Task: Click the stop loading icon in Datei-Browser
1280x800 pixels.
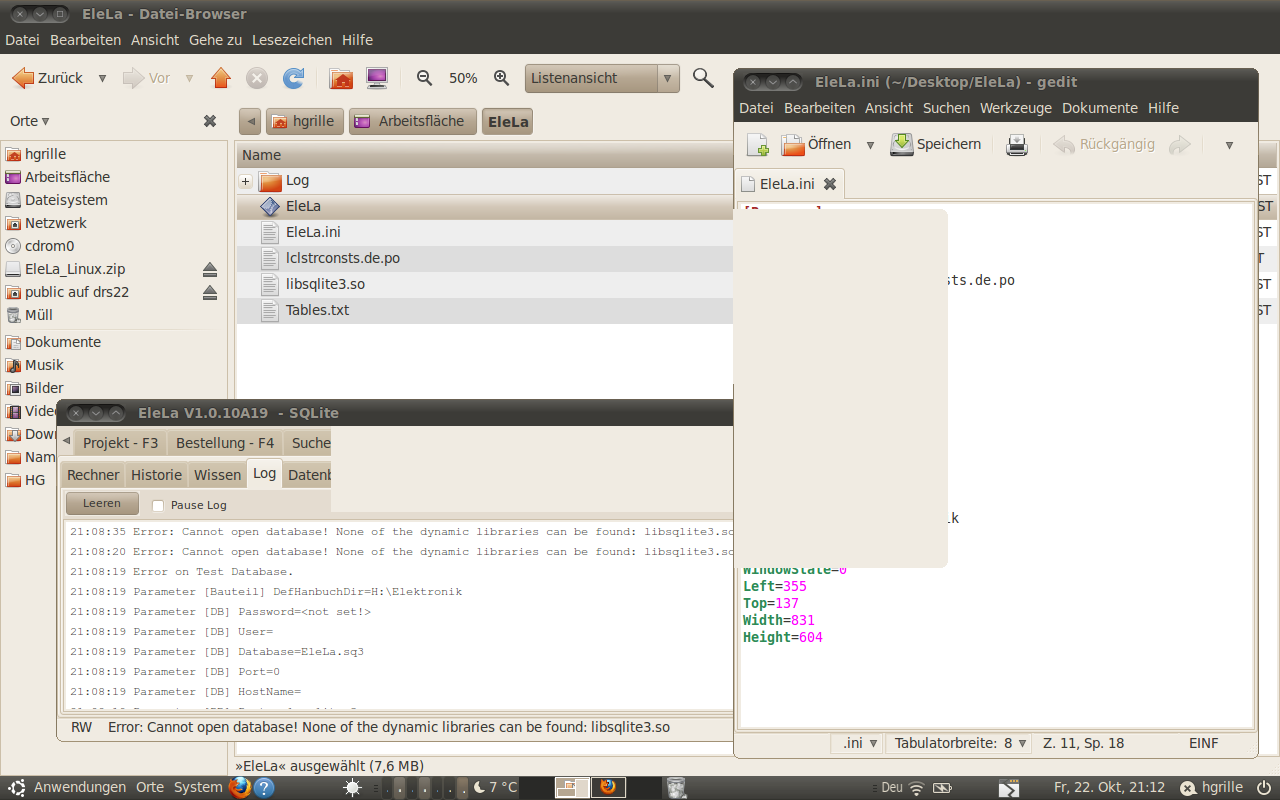Action: click(x=257, y=78)
